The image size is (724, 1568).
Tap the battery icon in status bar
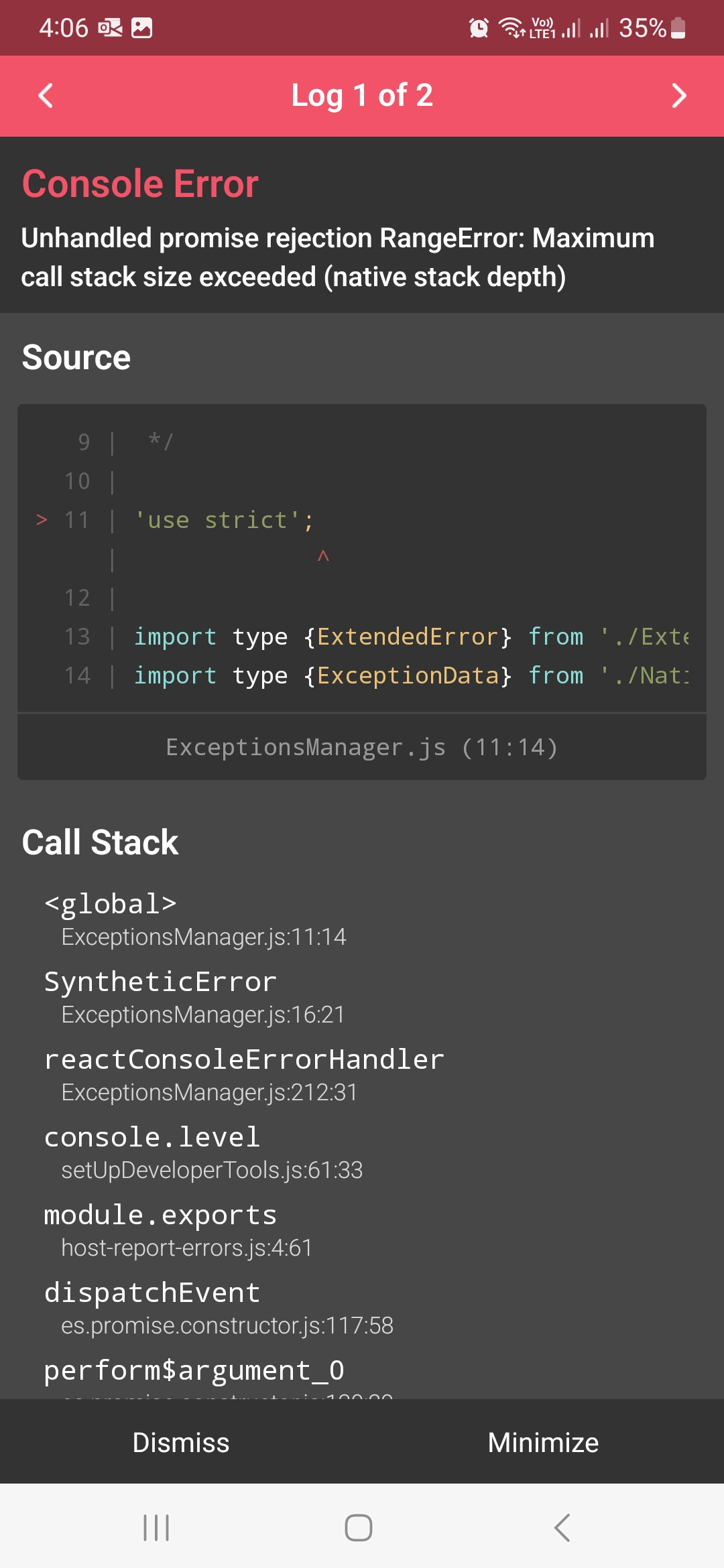pyautogui.click(x=678, y=28)
